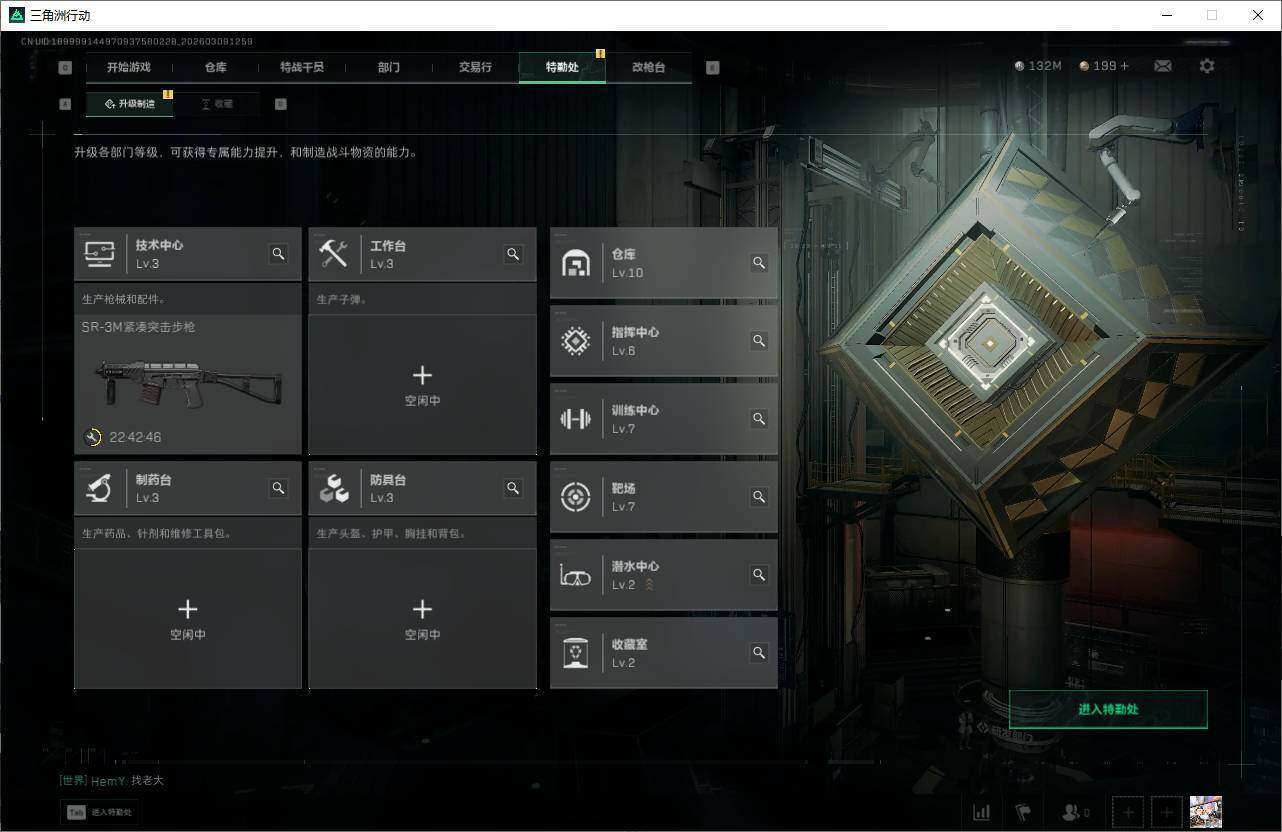The width and height of the screenshot is (1282, 832).
Task: Switch to the 交易行 tab
Action: 475,67
